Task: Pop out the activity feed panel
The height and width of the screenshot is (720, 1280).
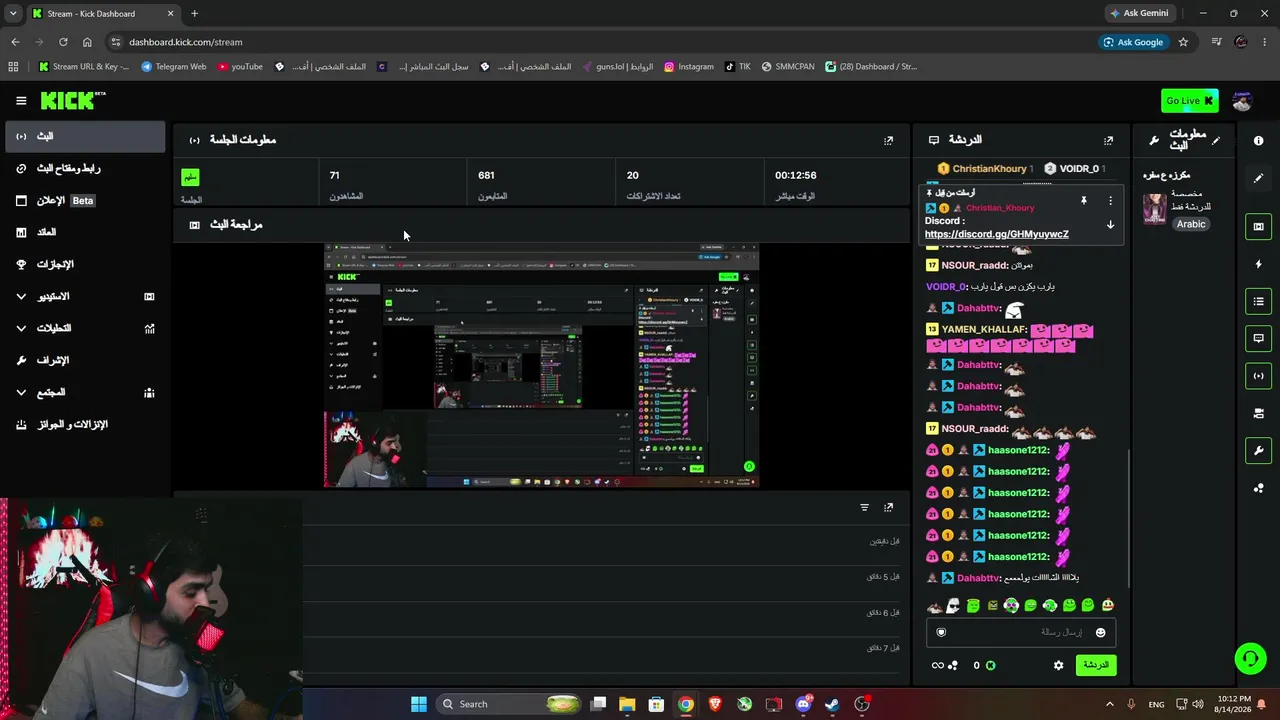Action: (x=888, y=508)
